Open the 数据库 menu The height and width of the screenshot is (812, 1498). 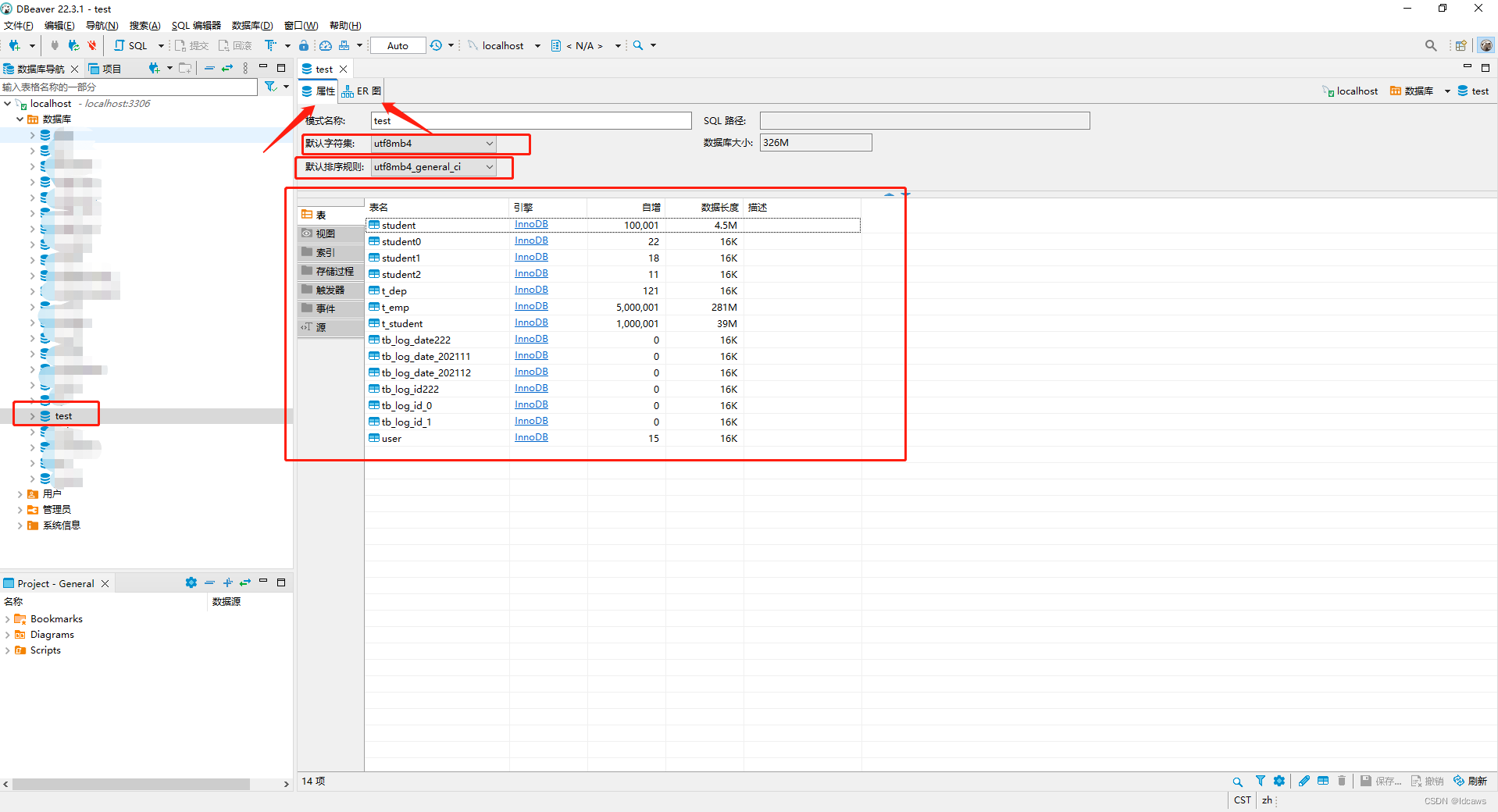pyautogui.click(x=252, y=25)
